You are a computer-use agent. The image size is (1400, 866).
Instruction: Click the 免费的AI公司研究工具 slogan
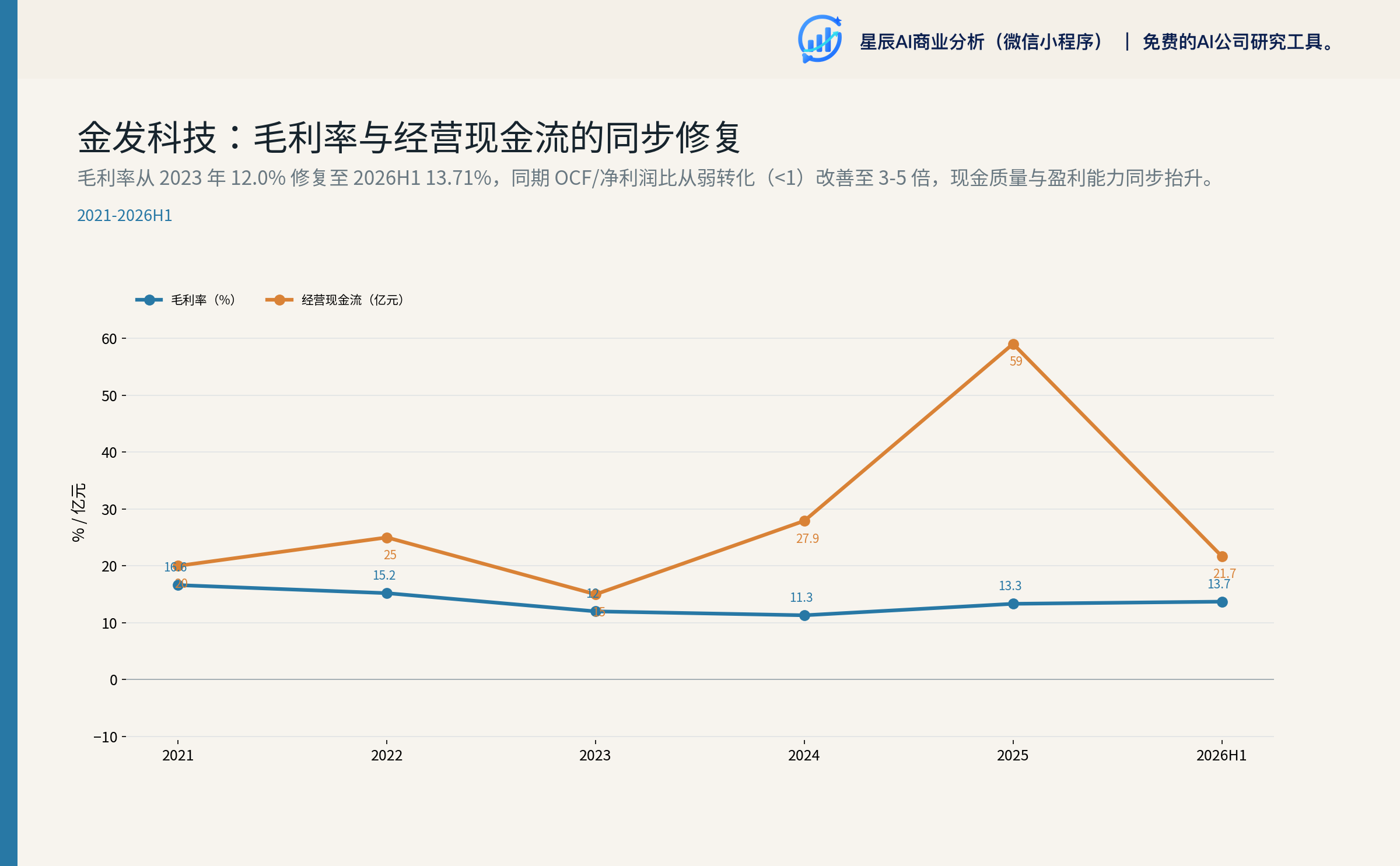(x=1238, y=42)
